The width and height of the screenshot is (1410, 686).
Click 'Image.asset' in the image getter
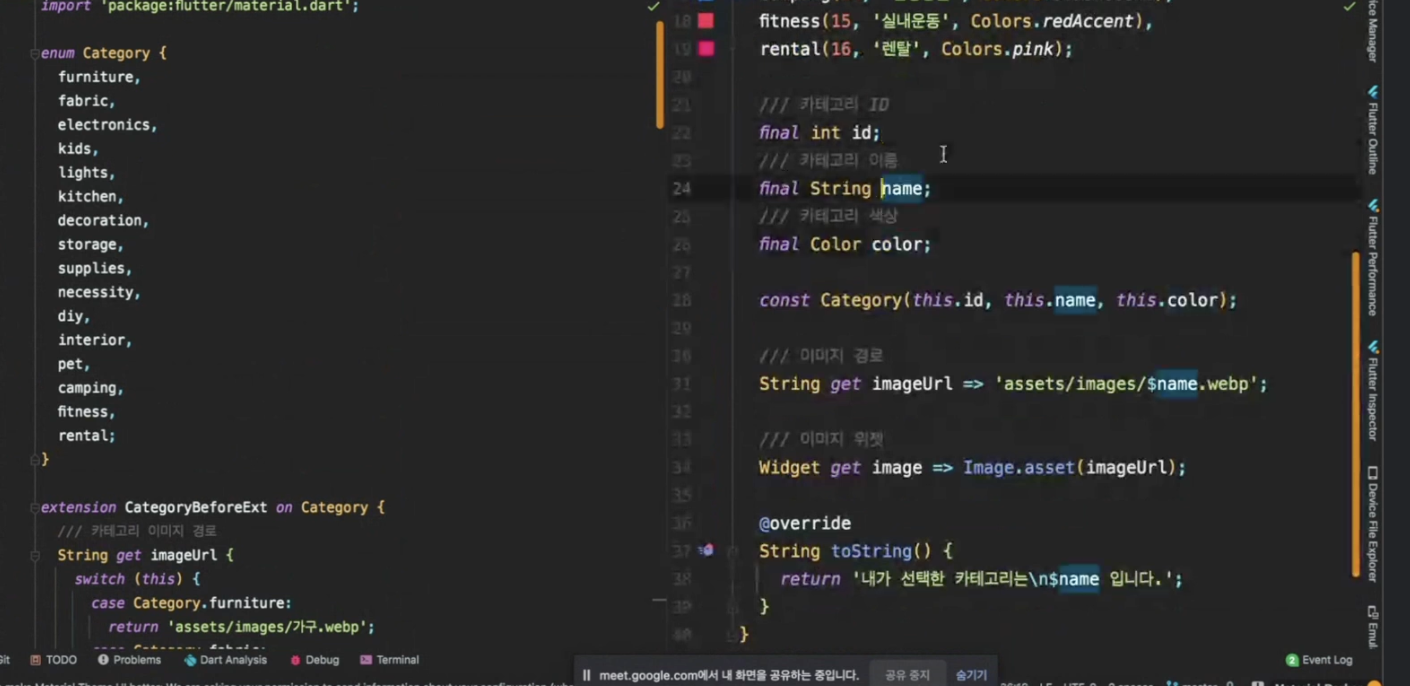1019,467
